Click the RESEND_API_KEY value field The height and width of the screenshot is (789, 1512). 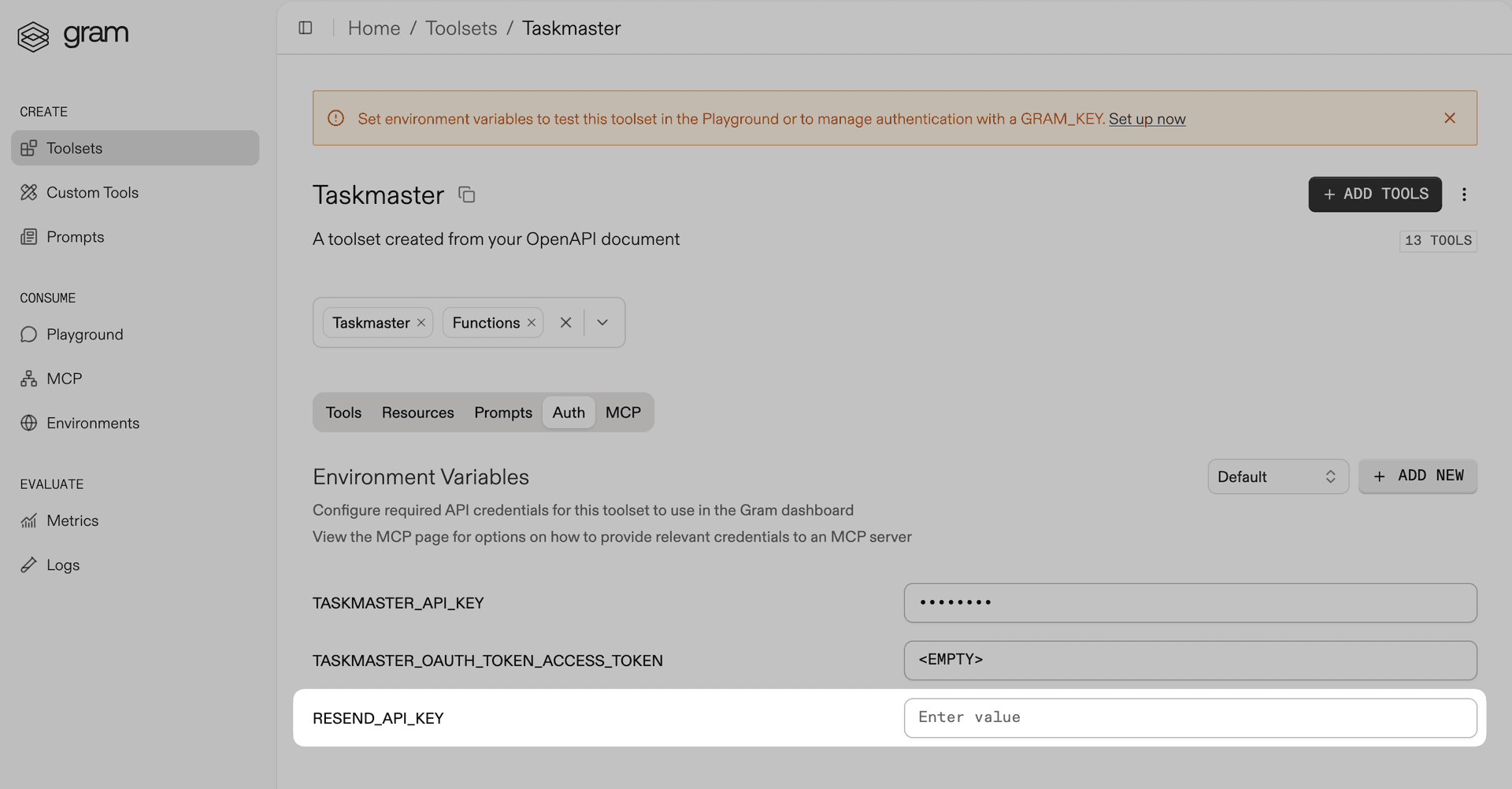click(1189, 717)
